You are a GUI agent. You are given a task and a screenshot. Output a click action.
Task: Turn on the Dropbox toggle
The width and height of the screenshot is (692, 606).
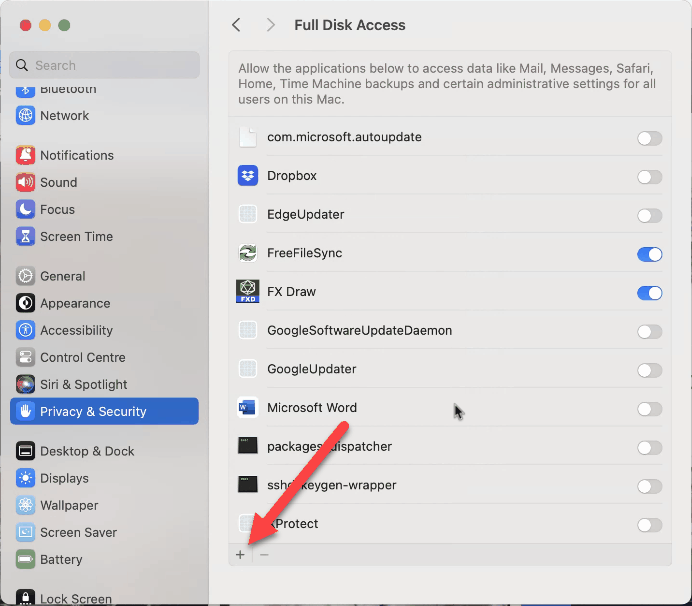[649, 177]
